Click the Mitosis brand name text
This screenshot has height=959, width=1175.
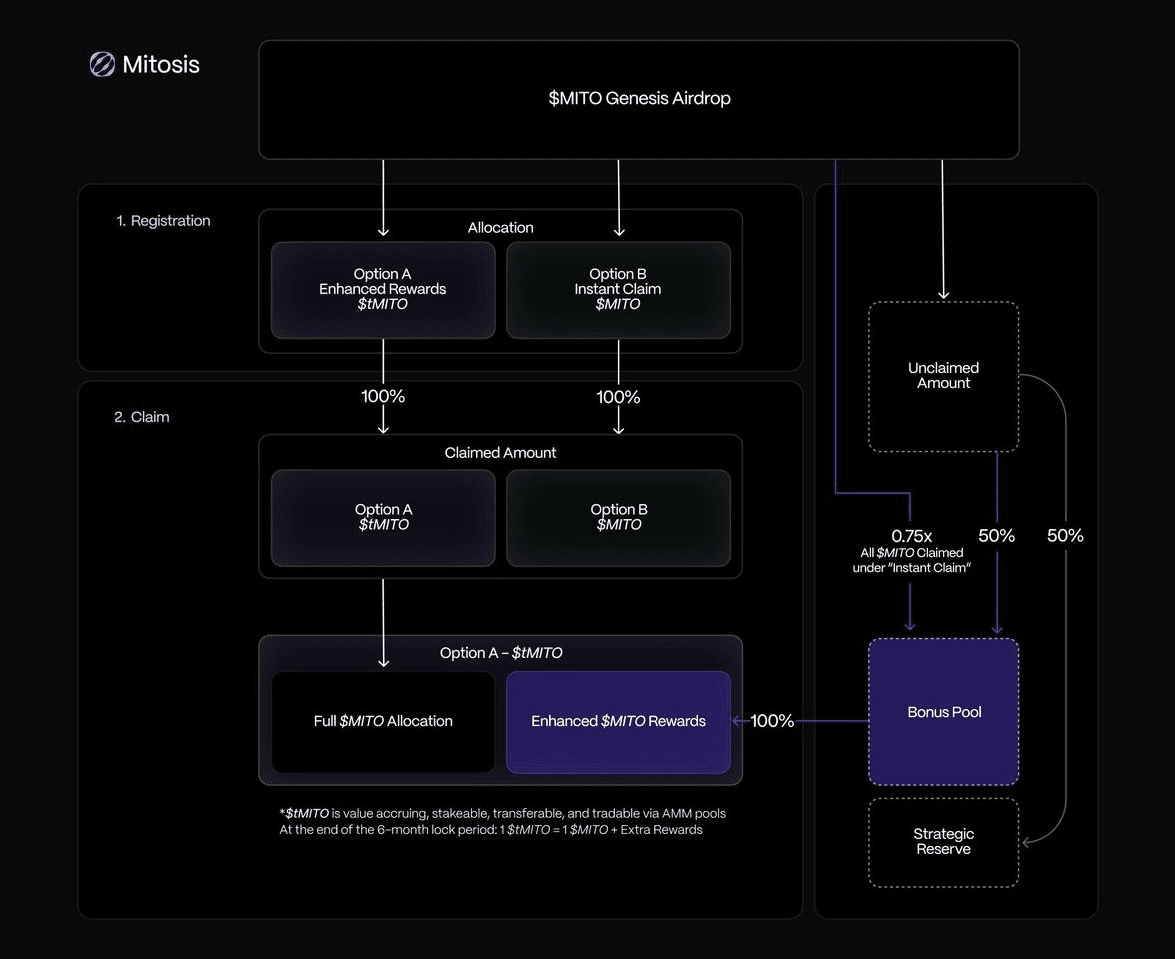click(x=161, y=64)
